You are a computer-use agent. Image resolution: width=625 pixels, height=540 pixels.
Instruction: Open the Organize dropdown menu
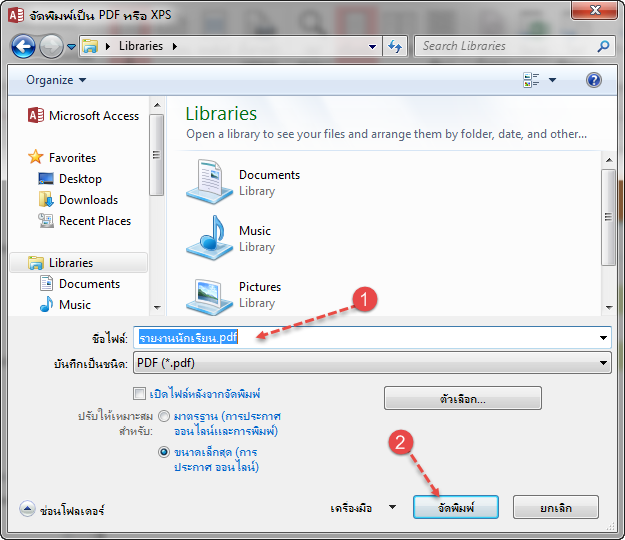coord(56,80)
